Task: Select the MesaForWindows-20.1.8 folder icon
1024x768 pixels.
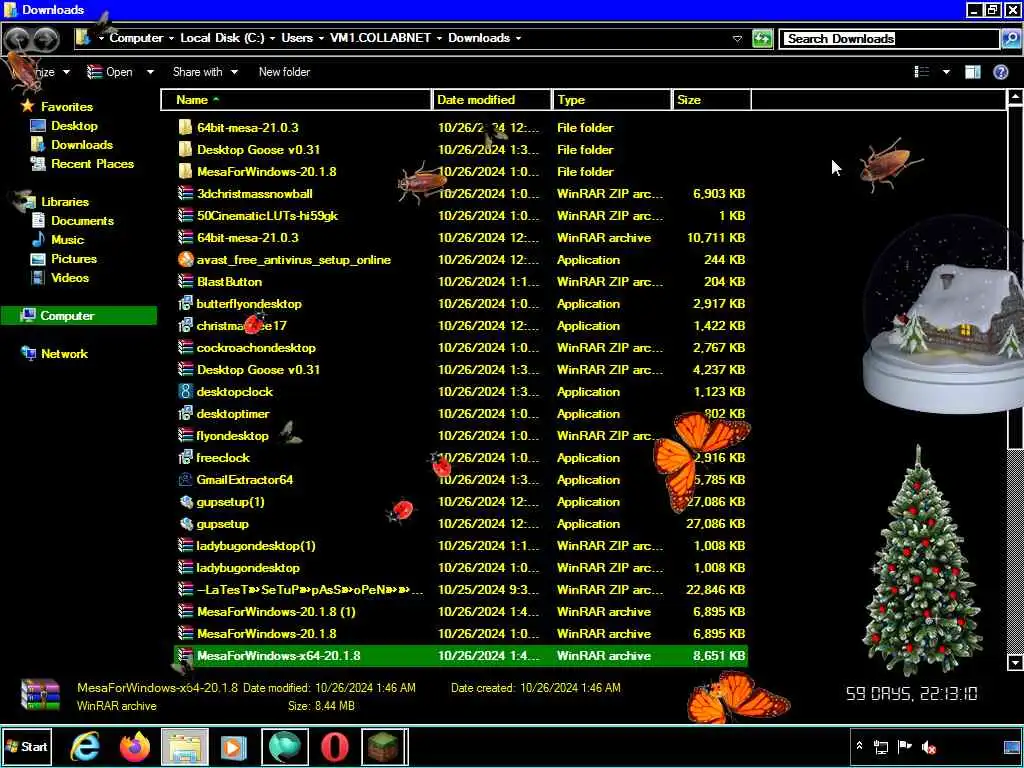Action: [185, 171]
